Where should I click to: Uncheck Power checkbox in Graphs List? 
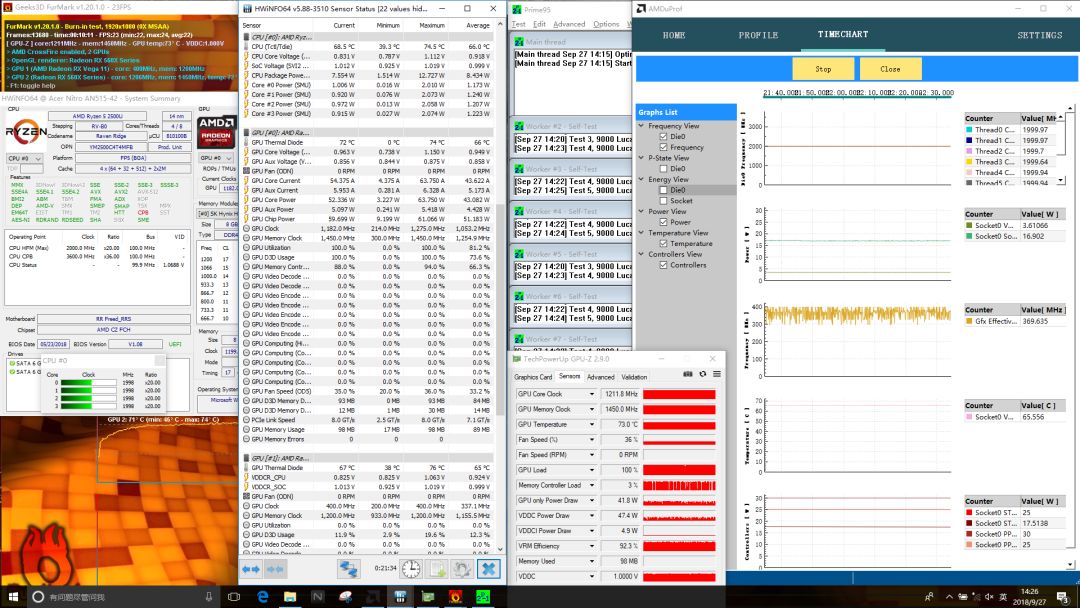click(663, 222)
